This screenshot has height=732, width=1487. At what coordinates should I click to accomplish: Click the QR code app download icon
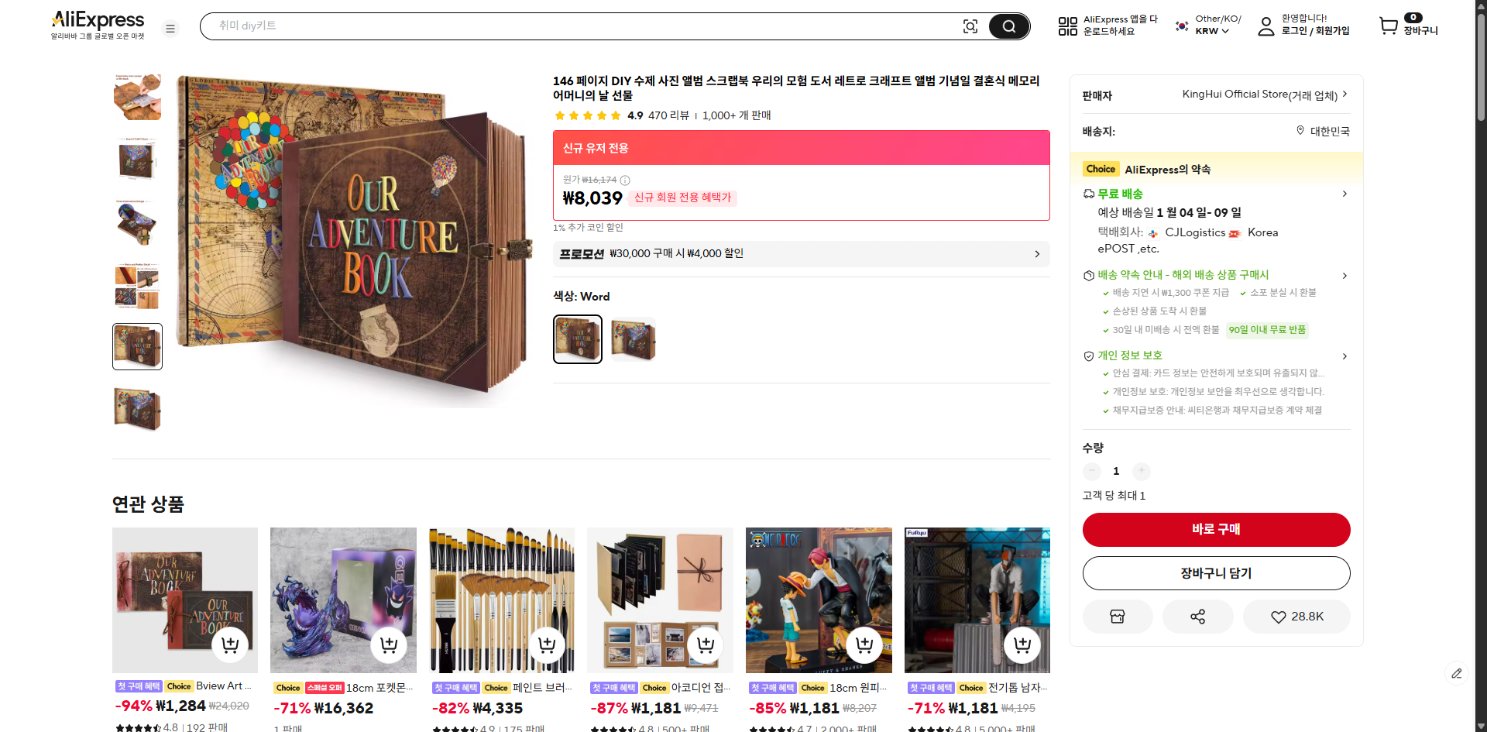pyautogui.click(x=1068, y=26)
